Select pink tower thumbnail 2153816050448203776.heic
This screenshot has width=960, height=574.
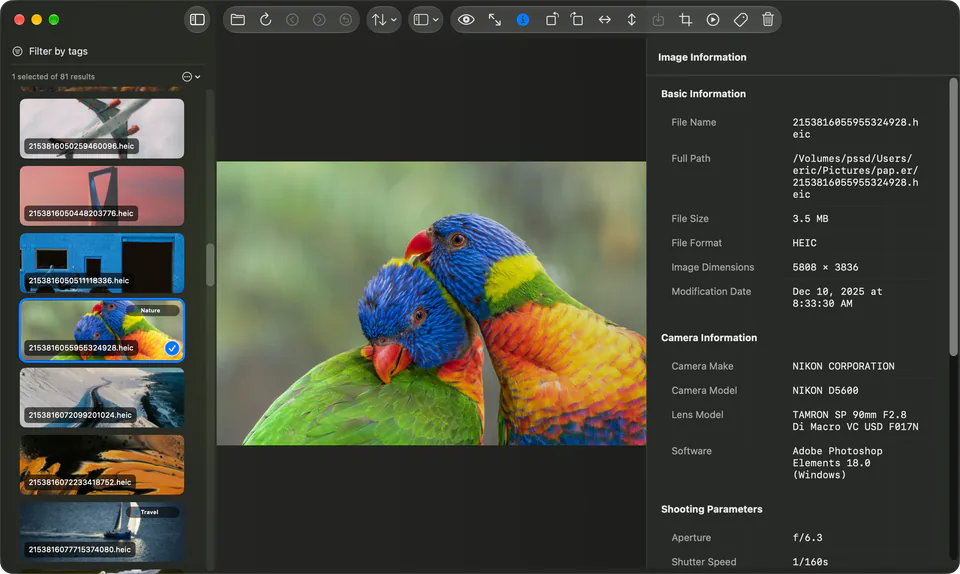pos(102,196)
